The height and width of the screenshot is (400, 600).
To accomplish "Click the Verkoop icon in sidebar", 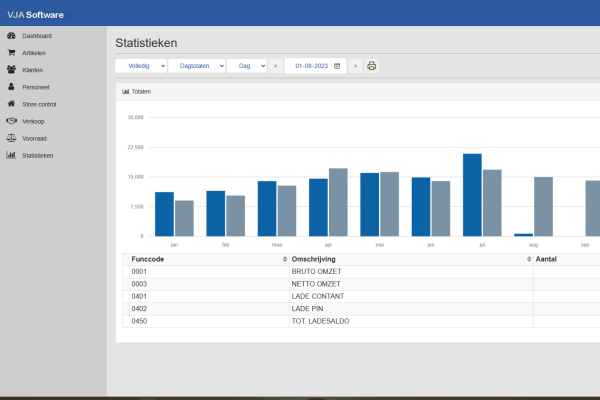I will tap(11, 121).
